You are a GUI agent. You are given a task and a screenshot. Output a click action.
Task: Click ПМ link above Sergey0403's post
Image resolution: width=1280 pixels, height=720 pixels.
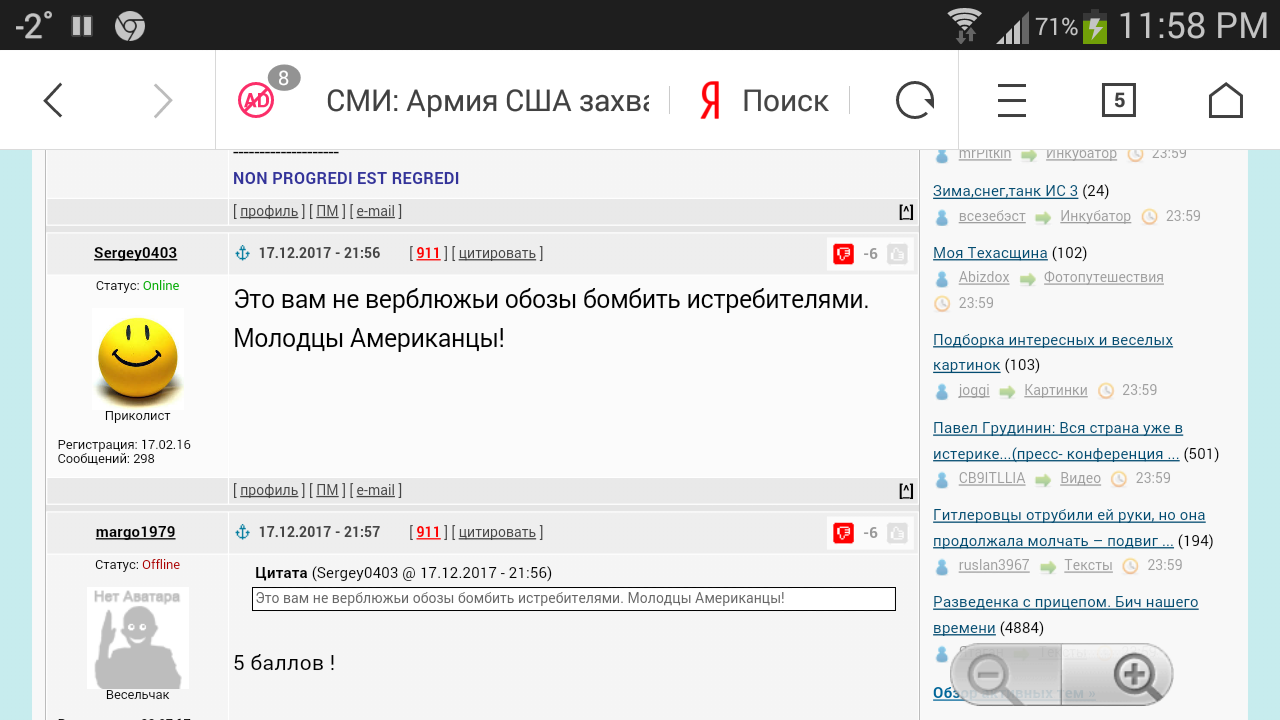[327, 211]
